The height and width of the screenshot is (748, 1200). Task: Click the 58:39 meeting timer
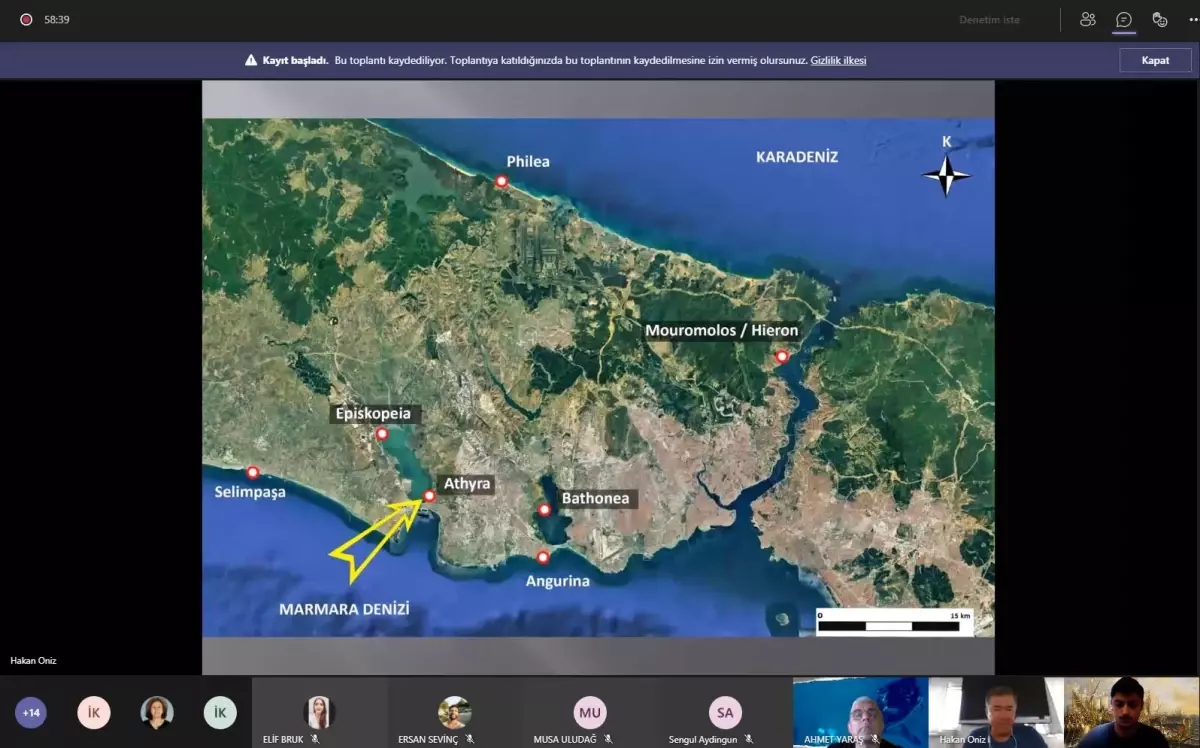(x=57, y=19)
